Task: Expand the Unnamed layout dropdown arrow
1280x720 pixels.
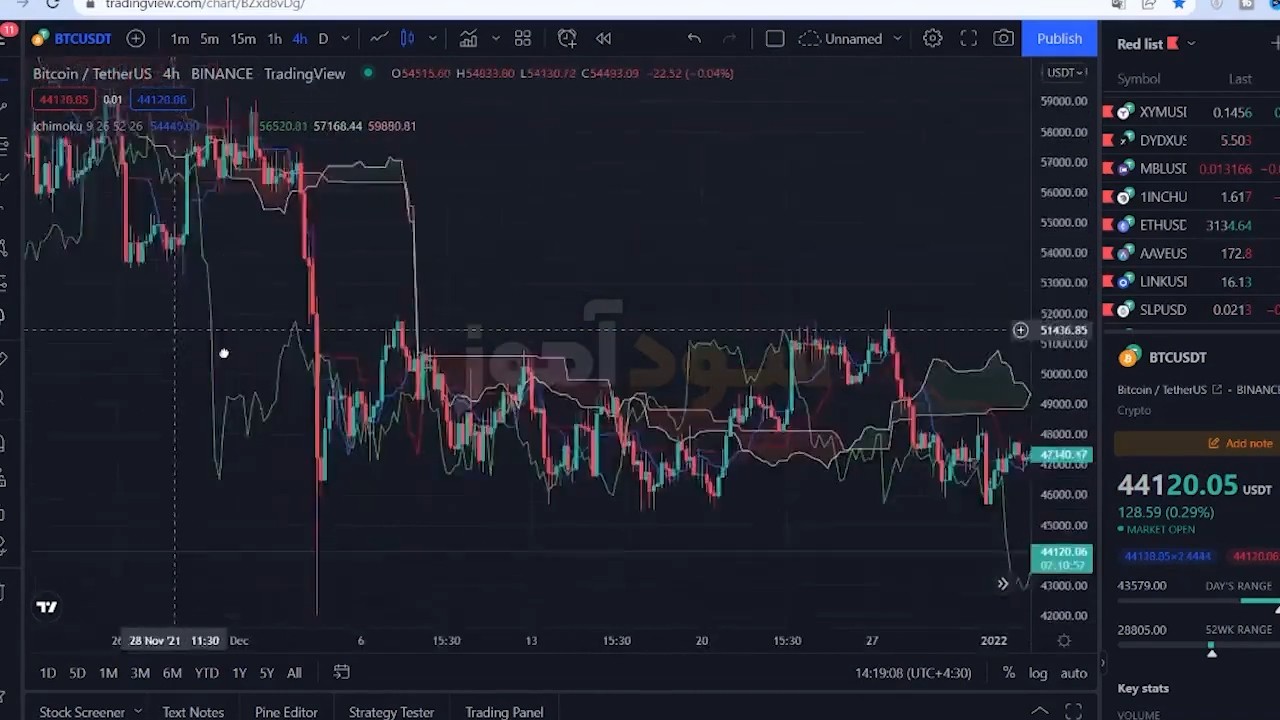Action: tap(897, 39)
